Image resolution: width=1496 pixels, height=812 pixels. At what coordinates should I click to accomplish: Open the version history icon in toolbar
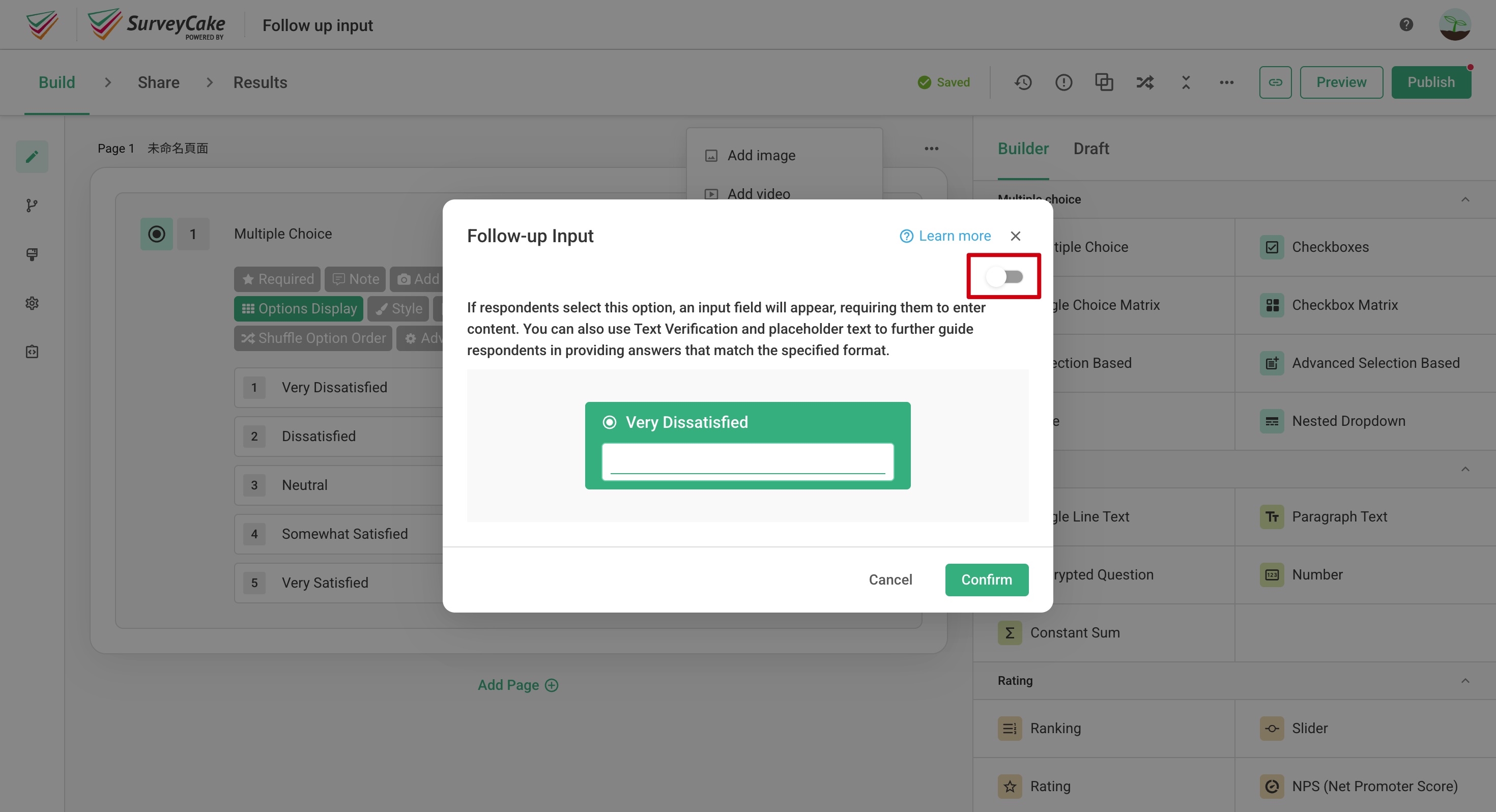1023,82
